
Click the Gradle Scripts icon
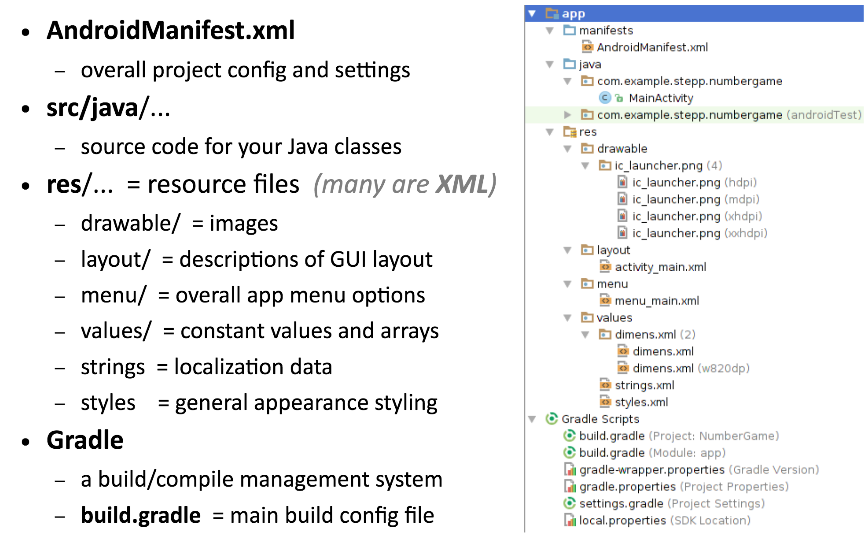(552, 419)
